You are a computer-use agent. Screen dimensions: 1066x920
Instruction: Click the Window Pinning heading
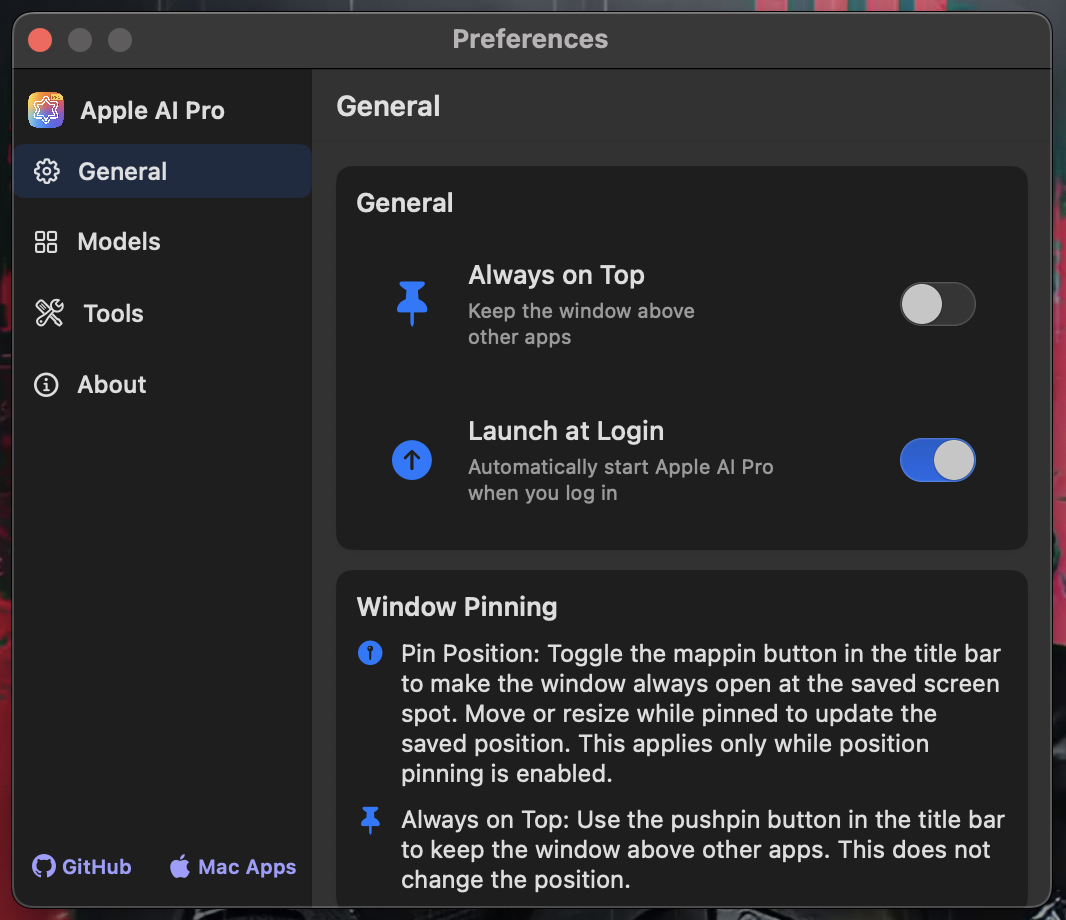tap(457, 607)
